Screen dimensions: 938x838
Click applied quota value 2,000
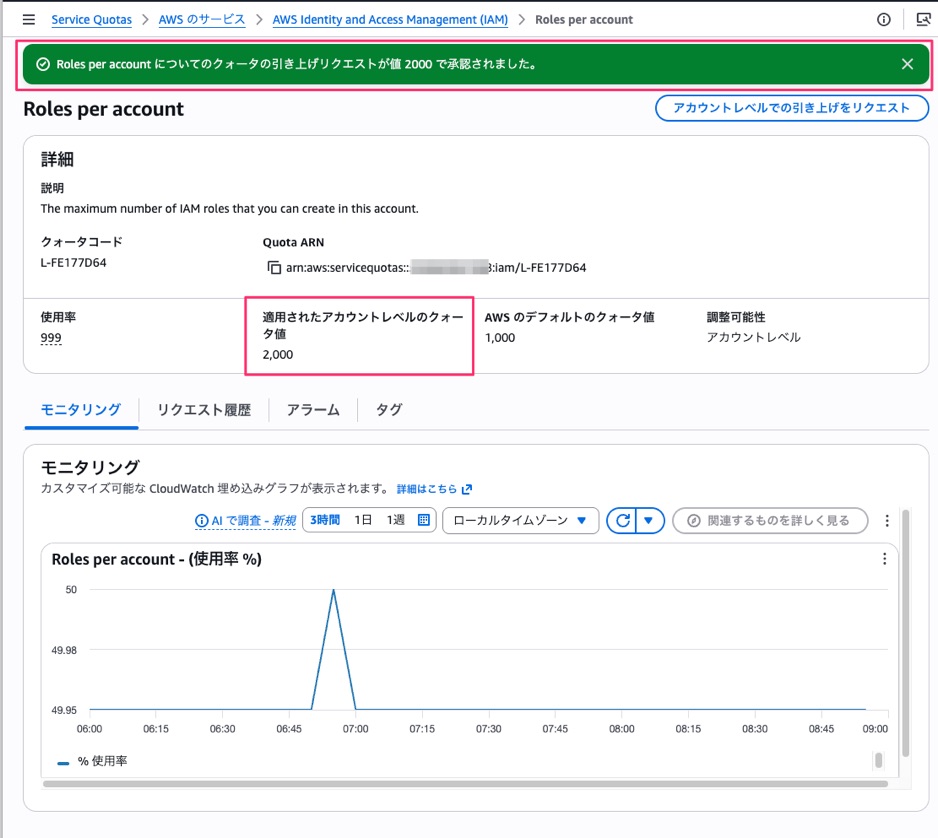(278, 355)
